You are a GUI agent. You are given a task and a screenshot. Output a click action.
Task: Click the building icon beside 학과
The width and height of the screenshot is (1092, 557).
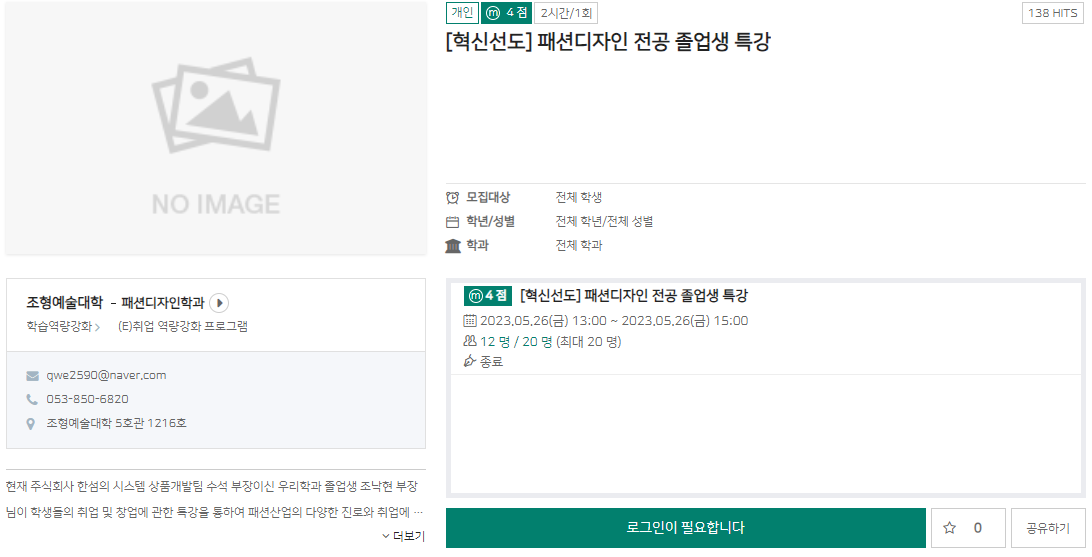point(453,246)
